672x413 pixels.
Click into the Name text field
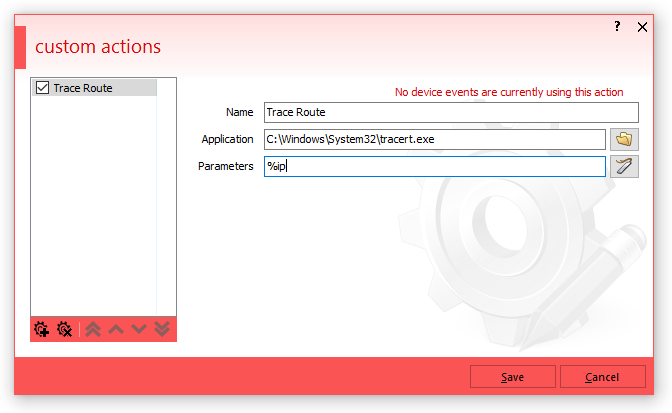(450, 113)
